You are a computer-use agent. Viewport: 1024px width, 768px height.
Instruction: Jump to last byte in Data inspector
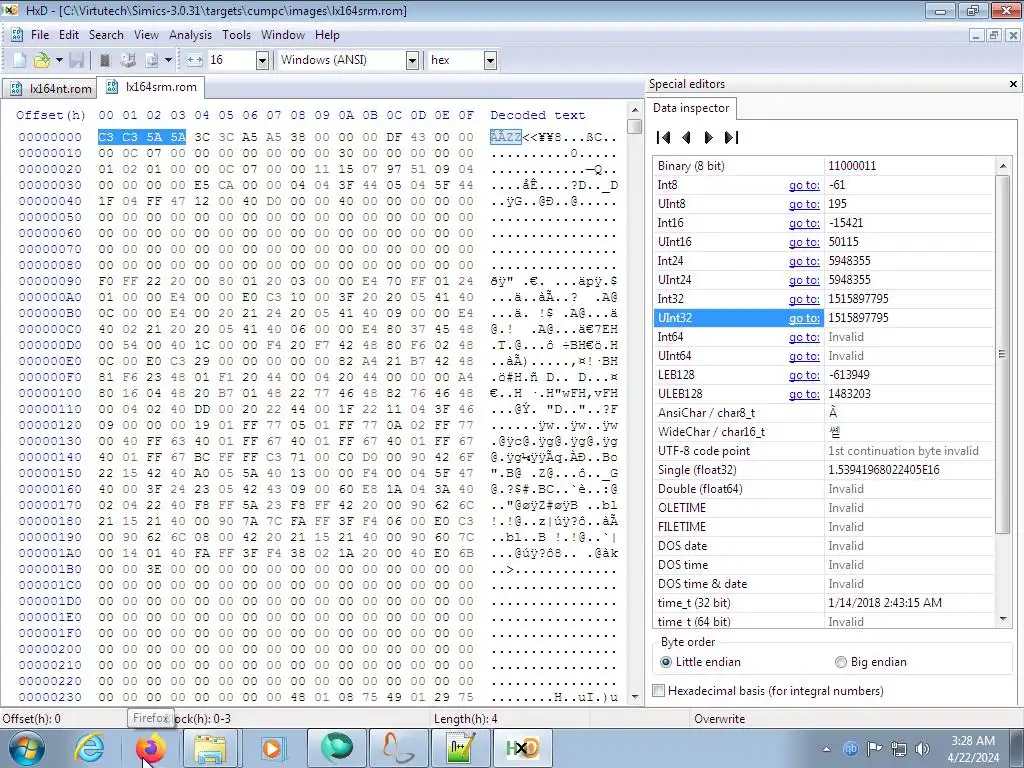731,137
